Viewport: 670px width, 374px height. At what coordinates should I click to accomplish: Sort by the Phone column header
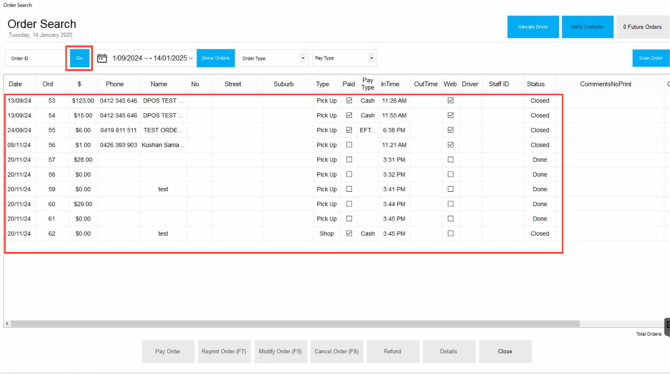point(115,84)
